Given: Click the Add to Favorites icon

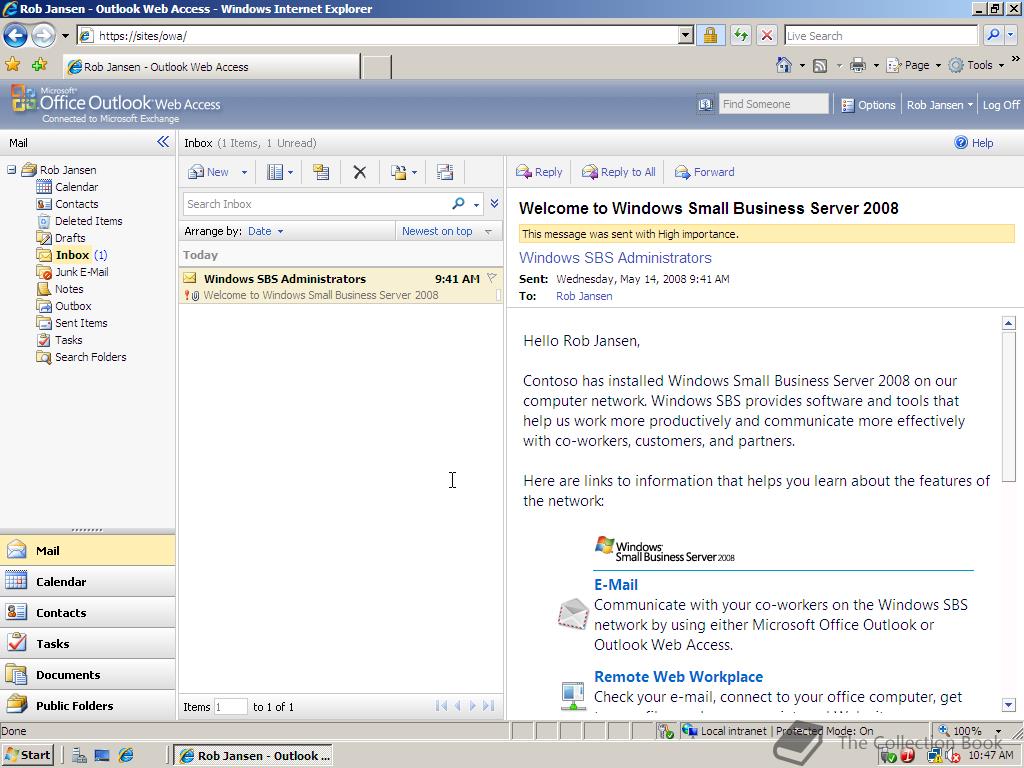Looking at the screenshot, I should pyautogui.click(x=39, y=65).
